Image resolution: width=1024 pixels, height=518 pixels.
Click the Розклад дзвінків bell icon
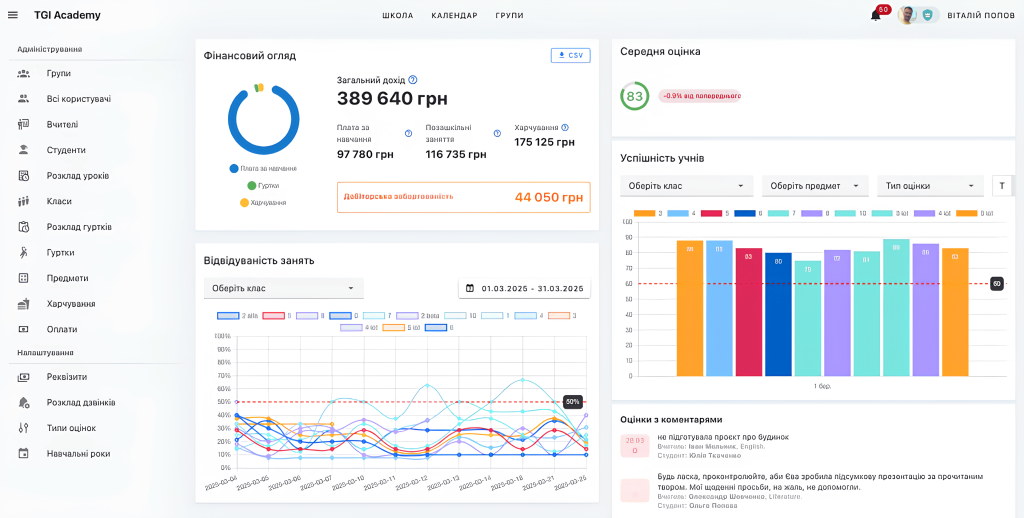[x=23, y=402]
